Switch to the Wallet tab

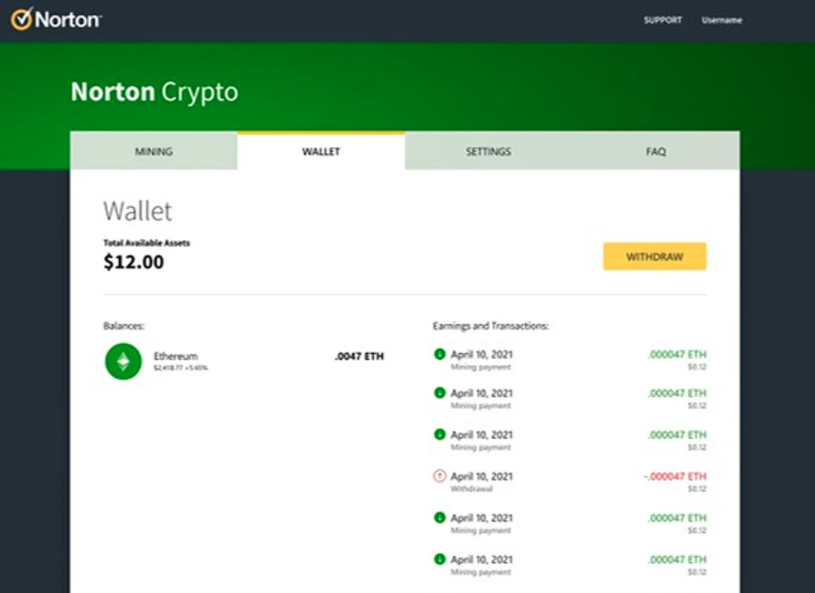pyautogui.click(x=321, y=151)
